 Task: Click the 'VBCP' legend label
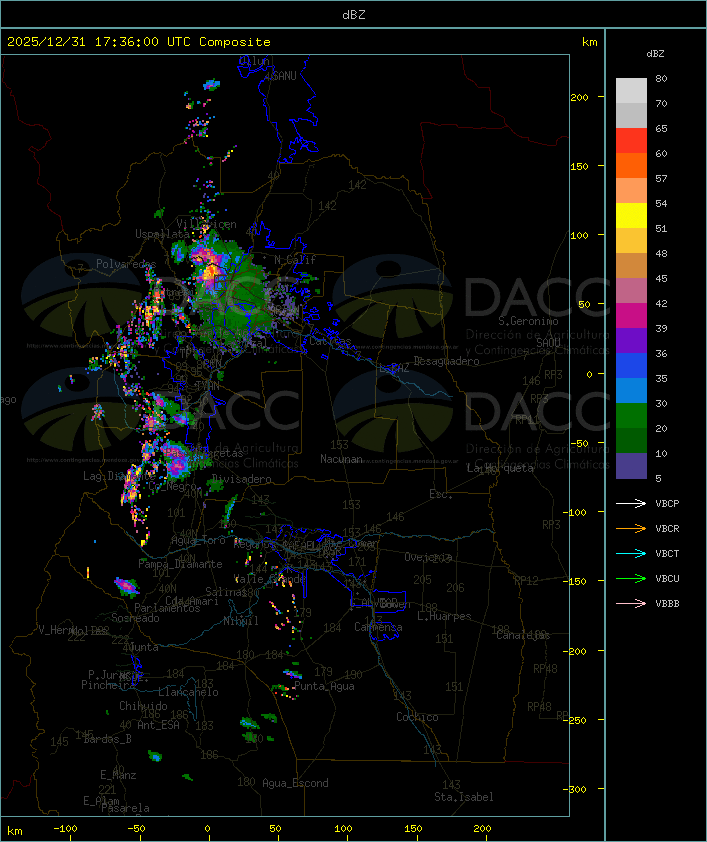[x=667, y=503]
